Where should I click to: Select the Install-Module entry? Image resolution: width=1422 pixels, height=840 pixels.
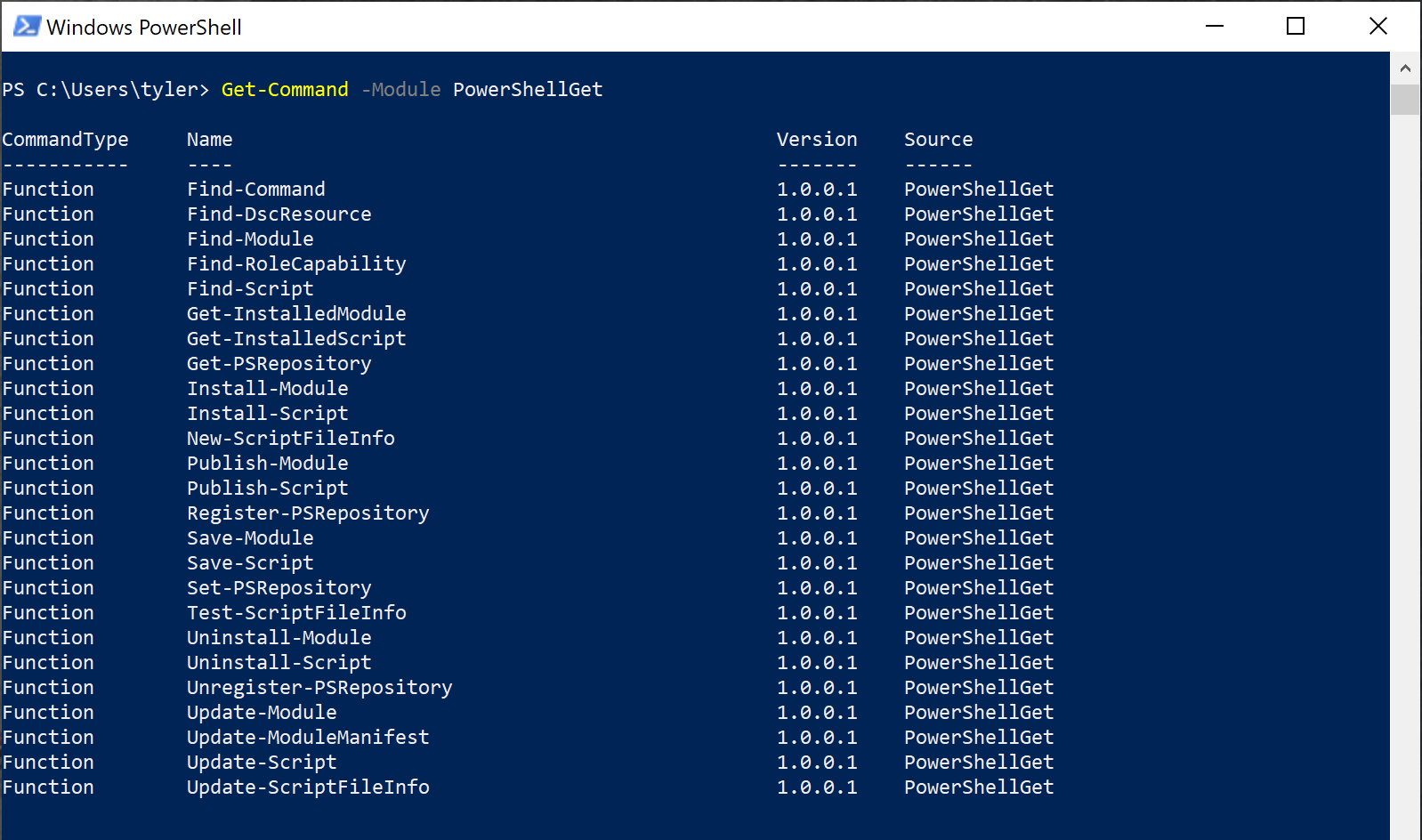point(268,389)
